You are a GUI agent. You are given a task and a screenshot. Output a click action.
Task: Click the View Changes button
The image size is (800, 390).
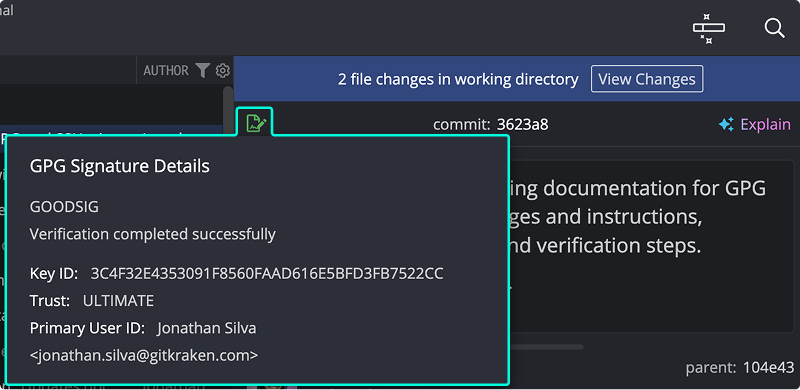[647, 79]
